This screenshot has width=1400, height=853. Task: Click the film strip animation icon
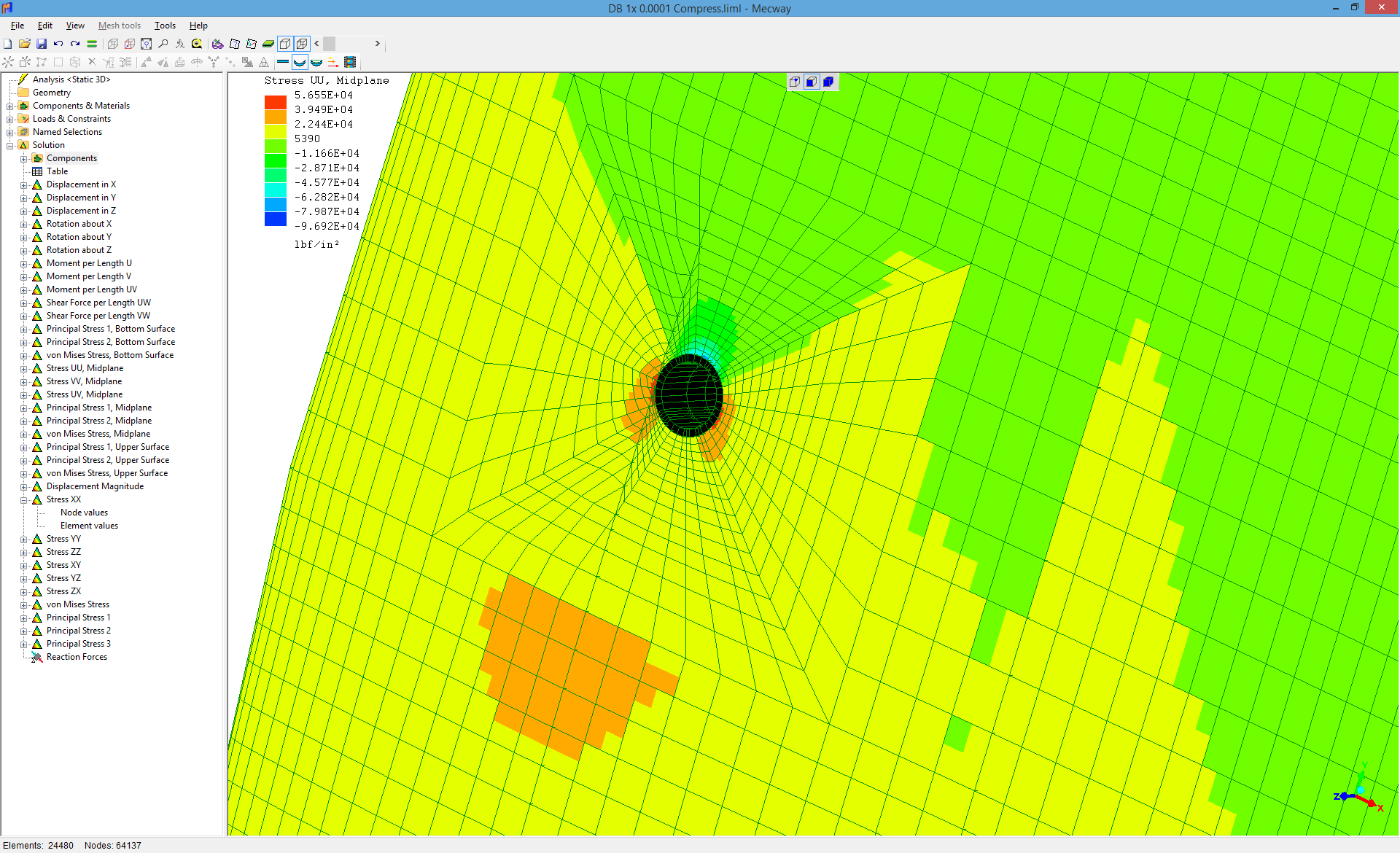(x=350, y=62)
